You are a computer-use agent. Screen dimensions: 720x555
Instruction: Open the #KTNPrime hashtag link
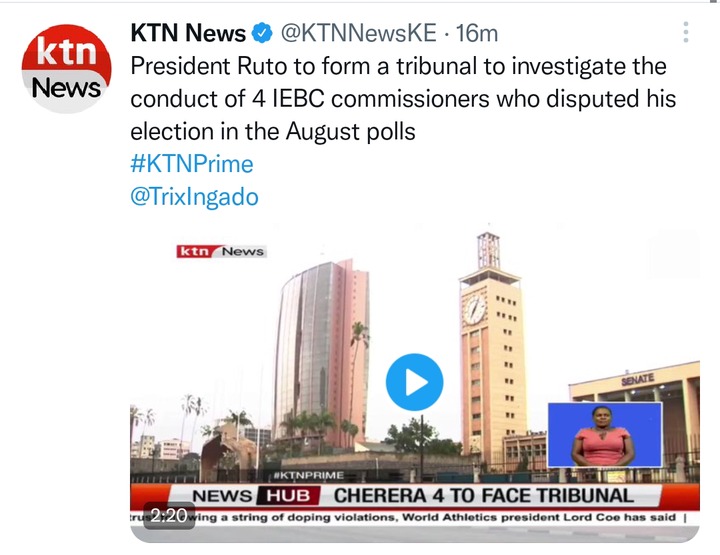pos(191,164)
